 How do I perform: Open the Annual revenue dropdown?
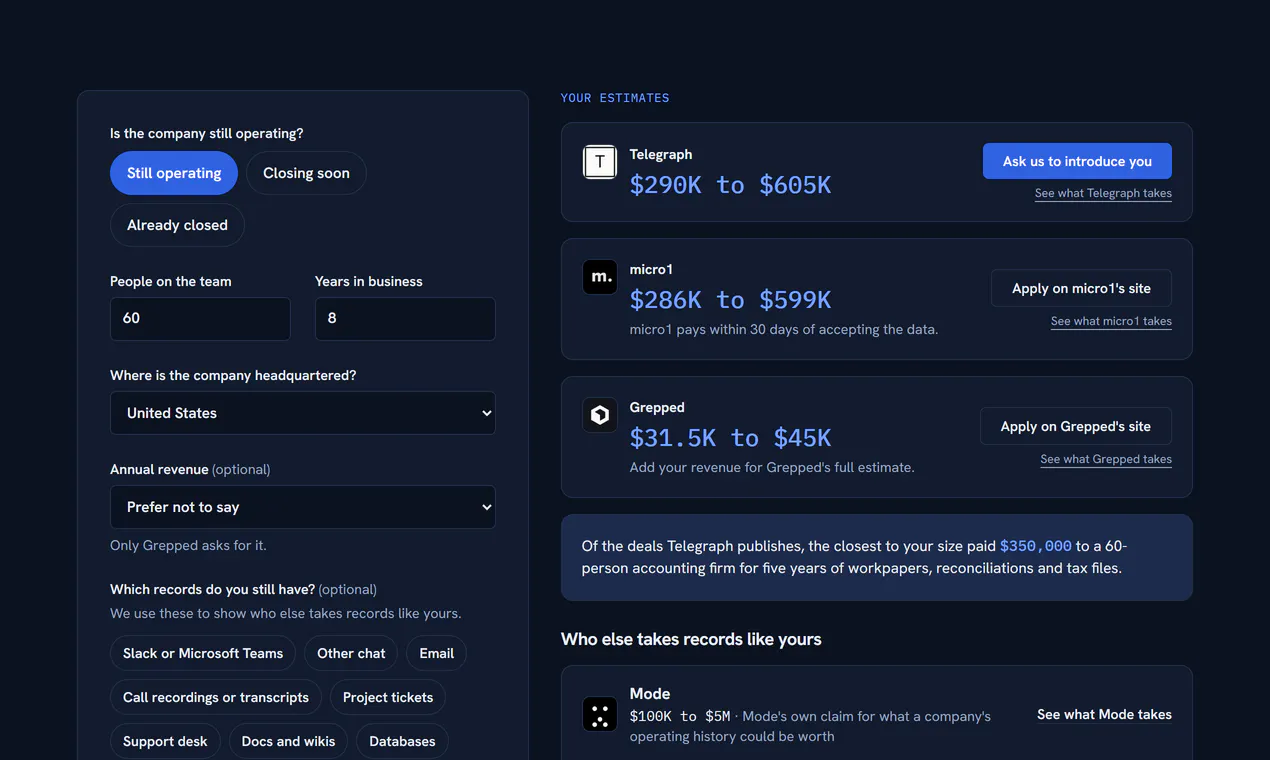tap(303, 507)
